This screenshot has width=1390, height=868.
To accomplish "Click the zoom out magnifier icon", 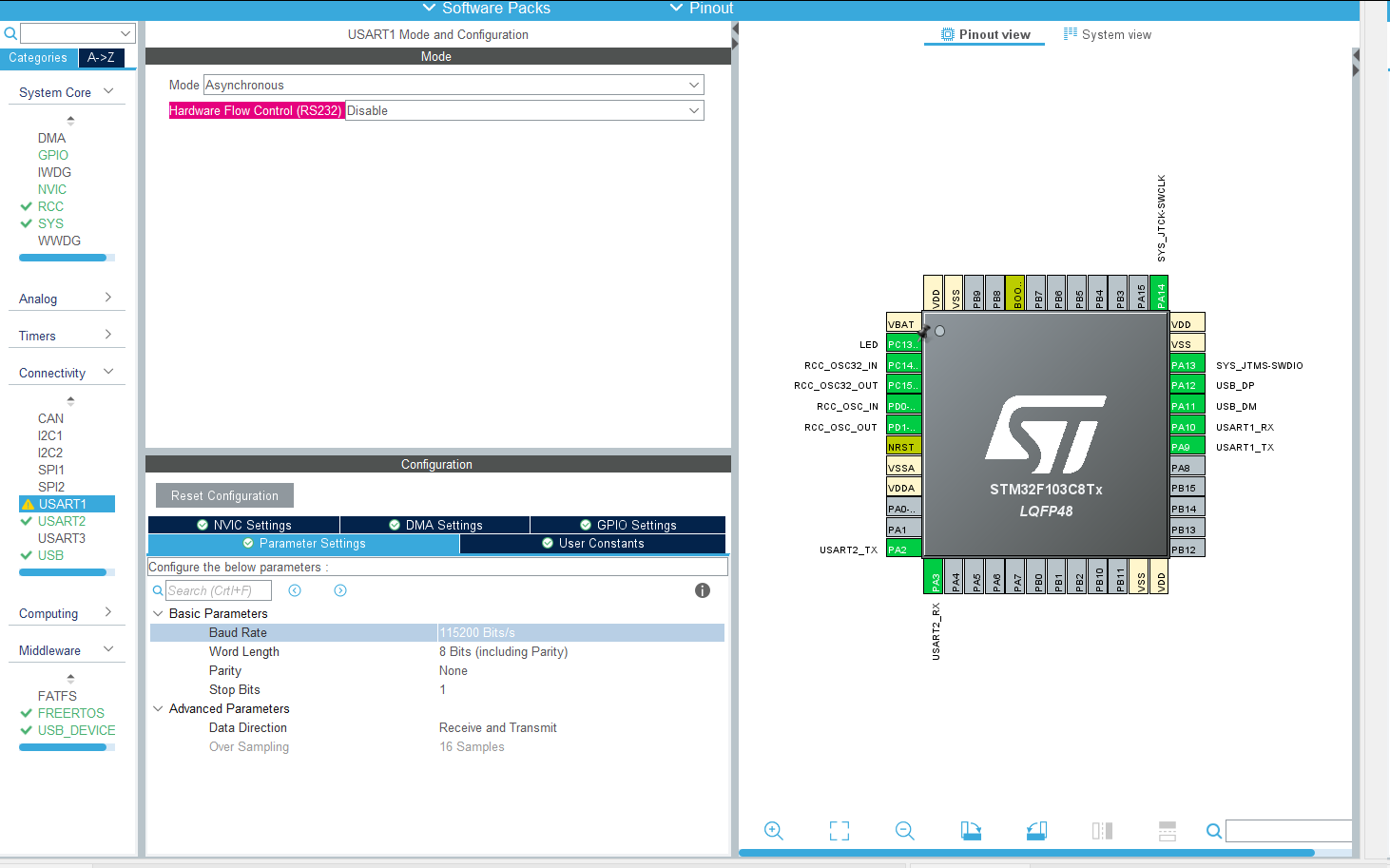I will click(x=905, y=831).
